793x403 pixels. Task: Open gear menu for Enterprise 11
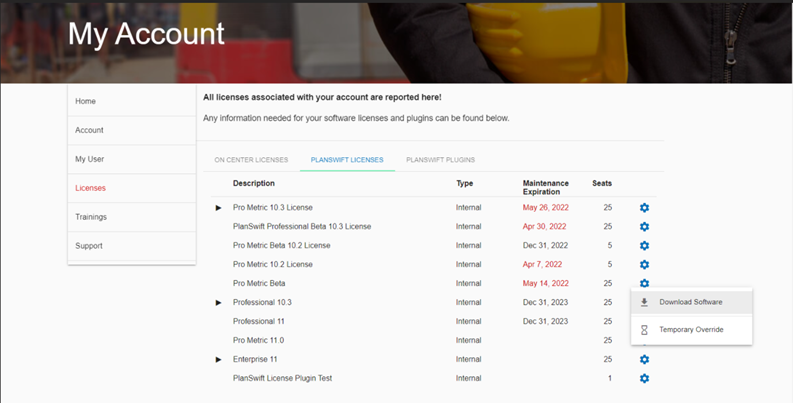coord(644,360)
